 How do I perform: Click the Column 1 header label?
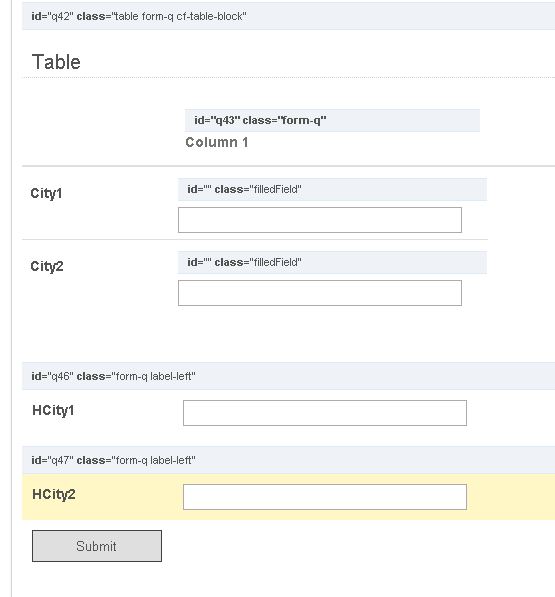click(217, 142)
